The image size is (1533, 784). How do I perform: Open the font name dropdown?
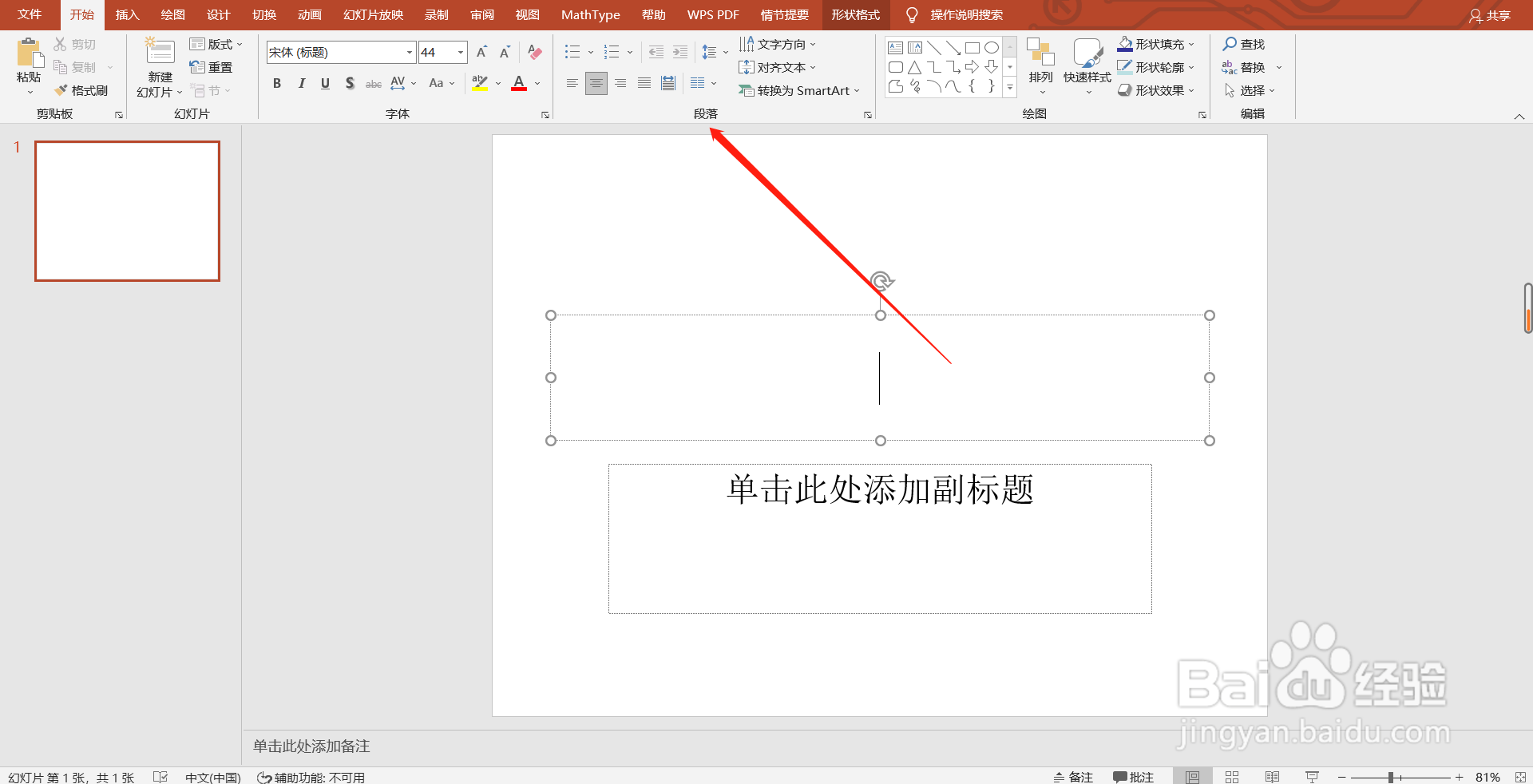click(408, 52)
